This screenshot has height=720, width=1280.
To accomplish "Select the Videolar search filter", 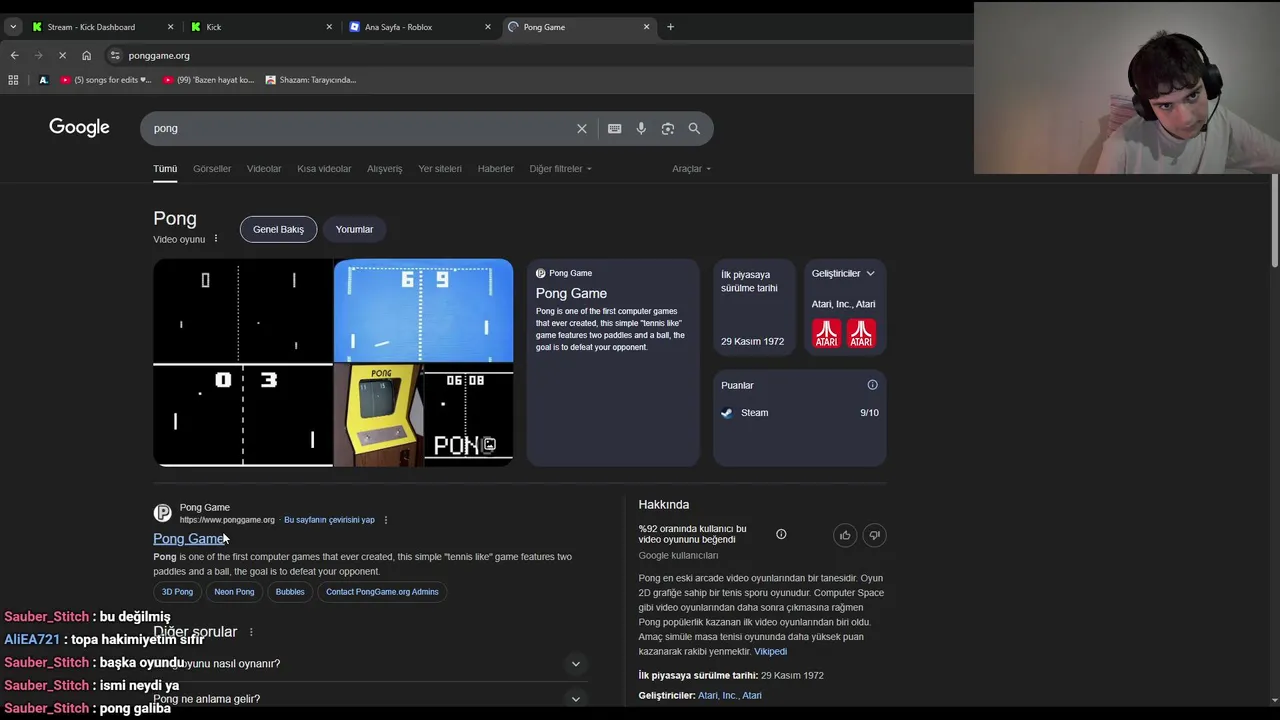I will coord(264,169).
